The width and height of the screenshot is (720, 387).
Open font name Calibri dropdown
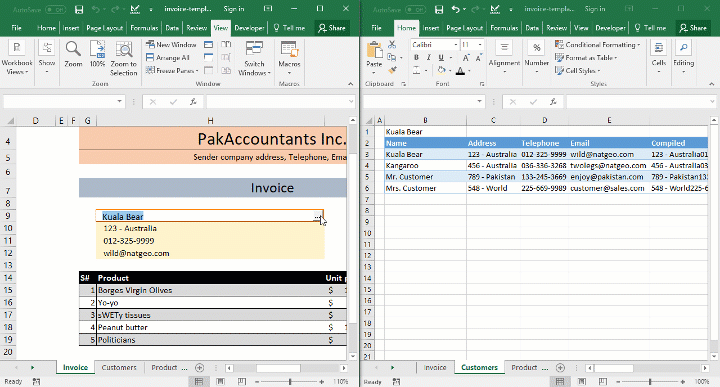click(x=456, y=45)
